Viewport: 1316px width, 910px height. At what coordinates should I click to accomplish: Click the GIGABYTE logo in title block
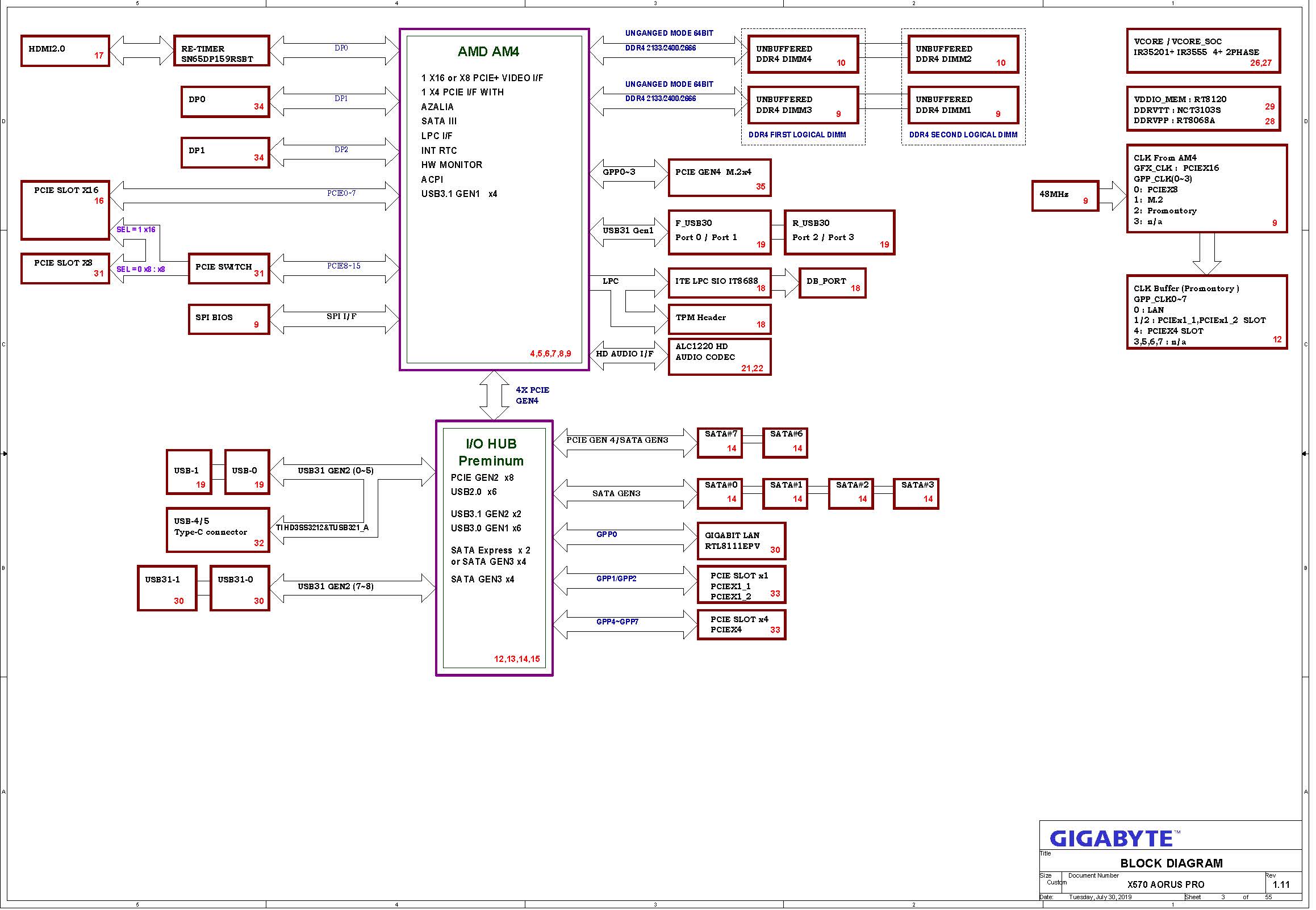click(x=1114, y=839)
